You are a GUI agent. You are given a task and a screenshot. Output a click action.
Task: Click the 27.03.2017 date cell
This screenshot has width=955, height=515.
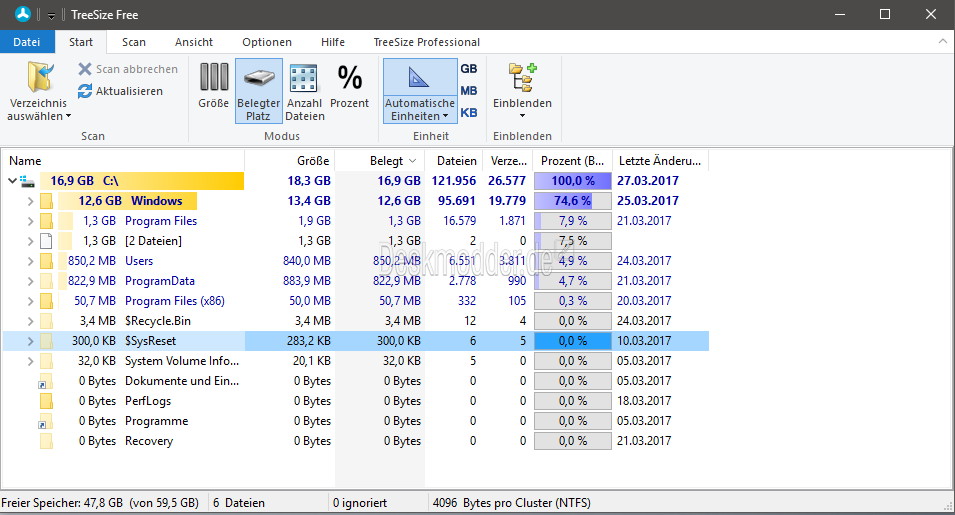647,181
